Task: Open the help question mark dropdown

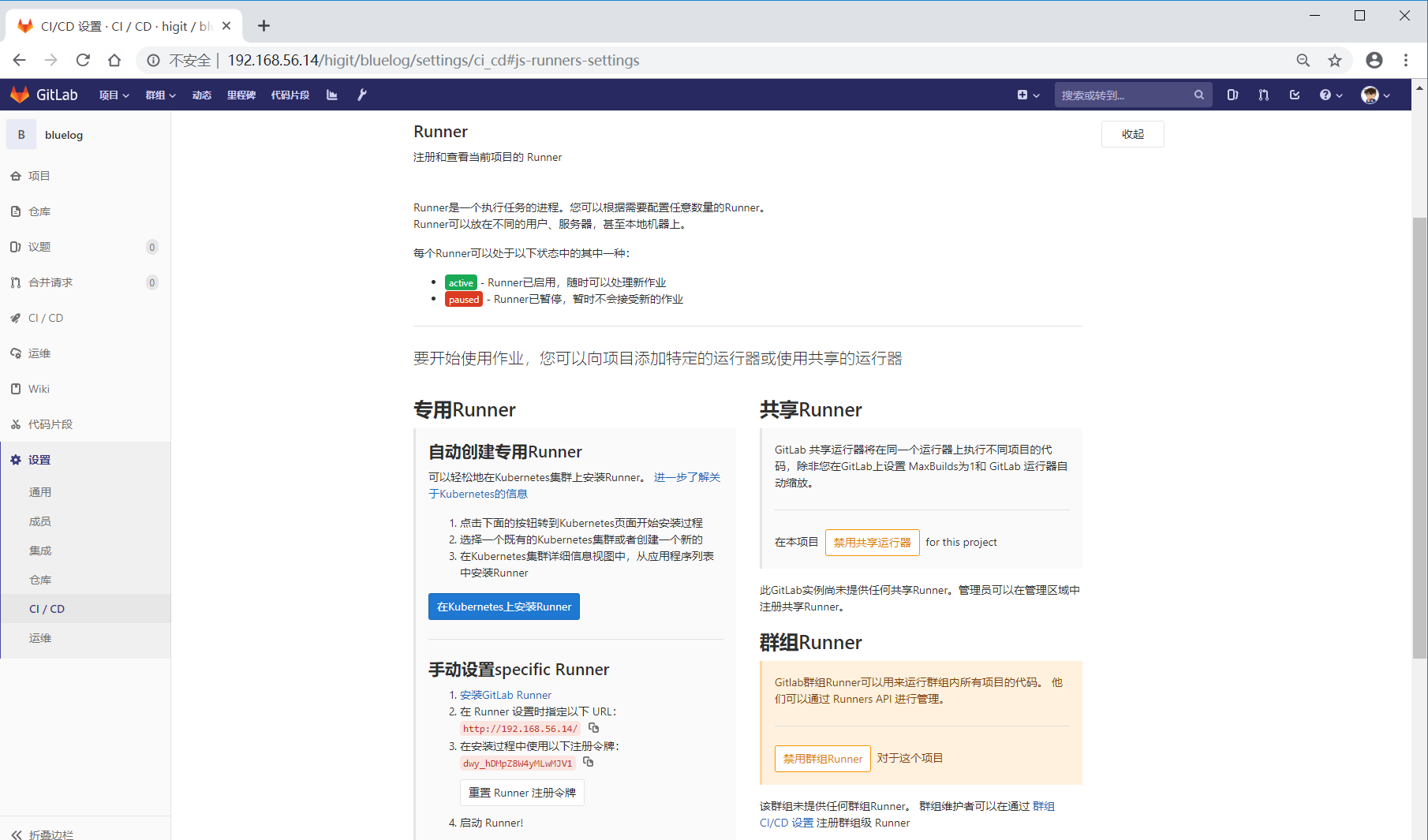Action: 1331,95
